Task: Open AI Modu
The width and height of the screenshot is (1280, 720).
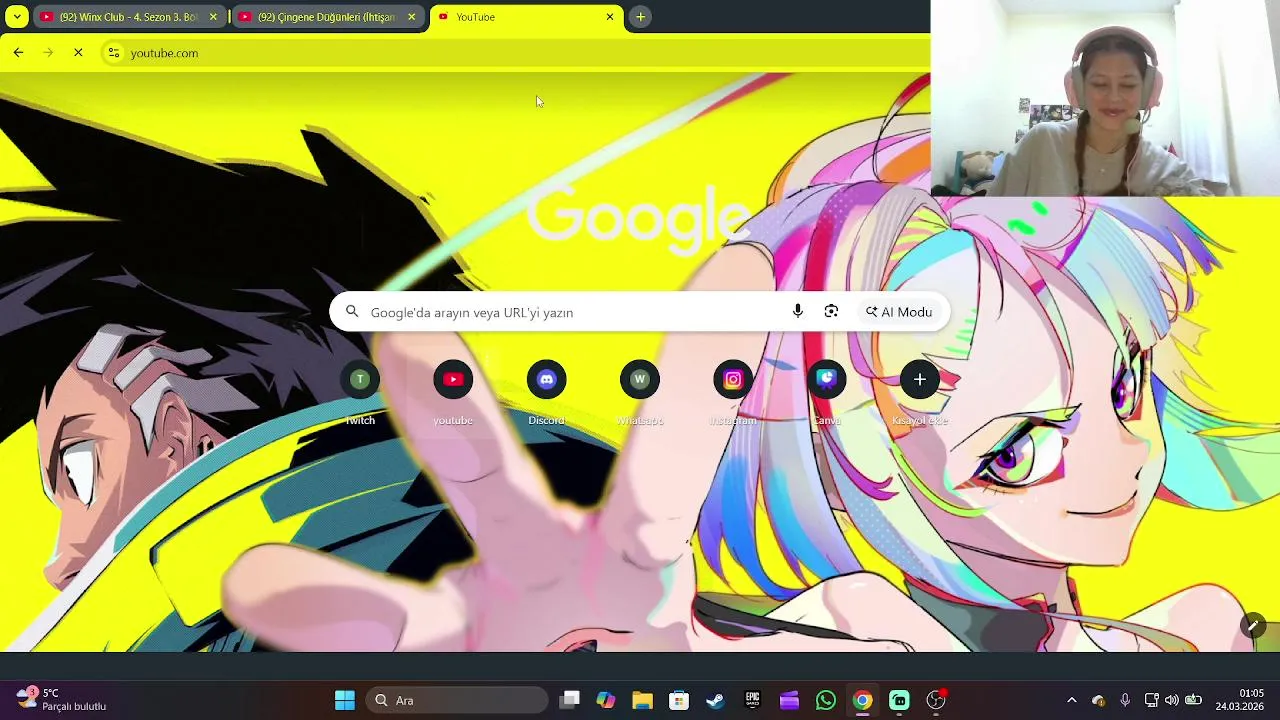Action: (x=899, y=312)
